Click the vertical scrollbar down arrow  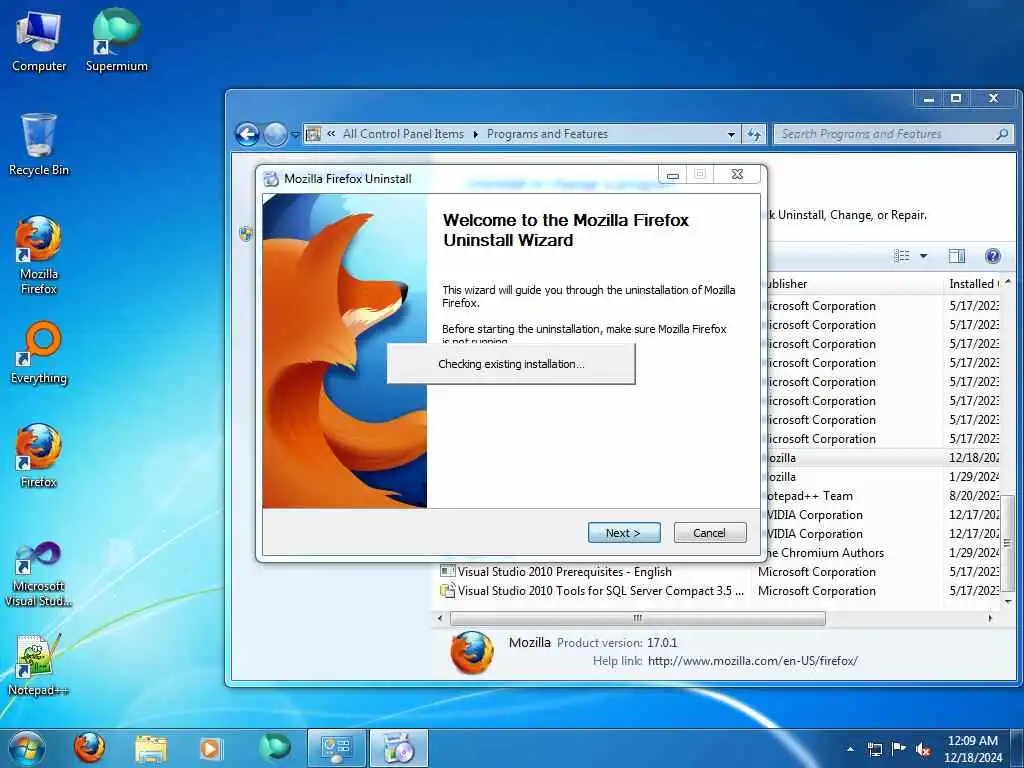click(1008, 601)
